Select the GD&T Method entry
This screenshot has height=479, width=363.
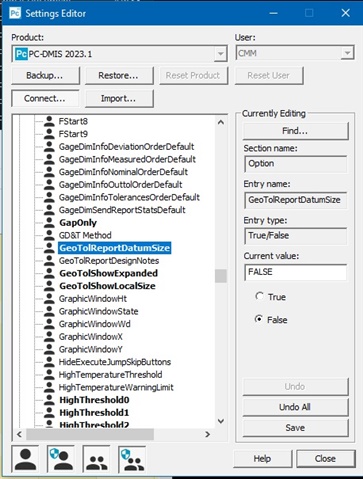click(x=85, y=235)
